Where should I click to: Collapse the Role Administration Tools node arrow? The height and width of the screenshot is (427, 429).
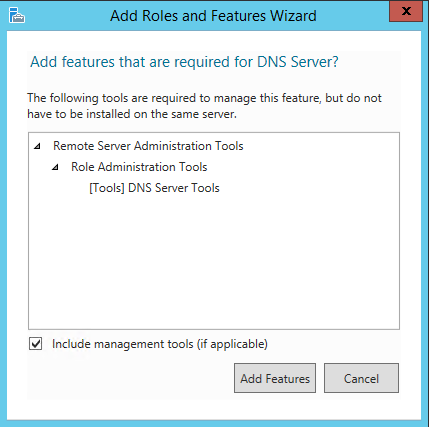(55, 167)
